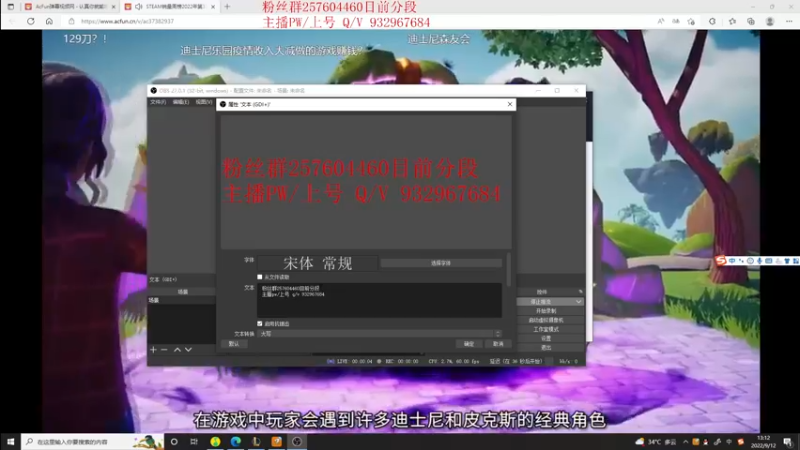Click the Windows taskbar search box

(x=92, y=441)
